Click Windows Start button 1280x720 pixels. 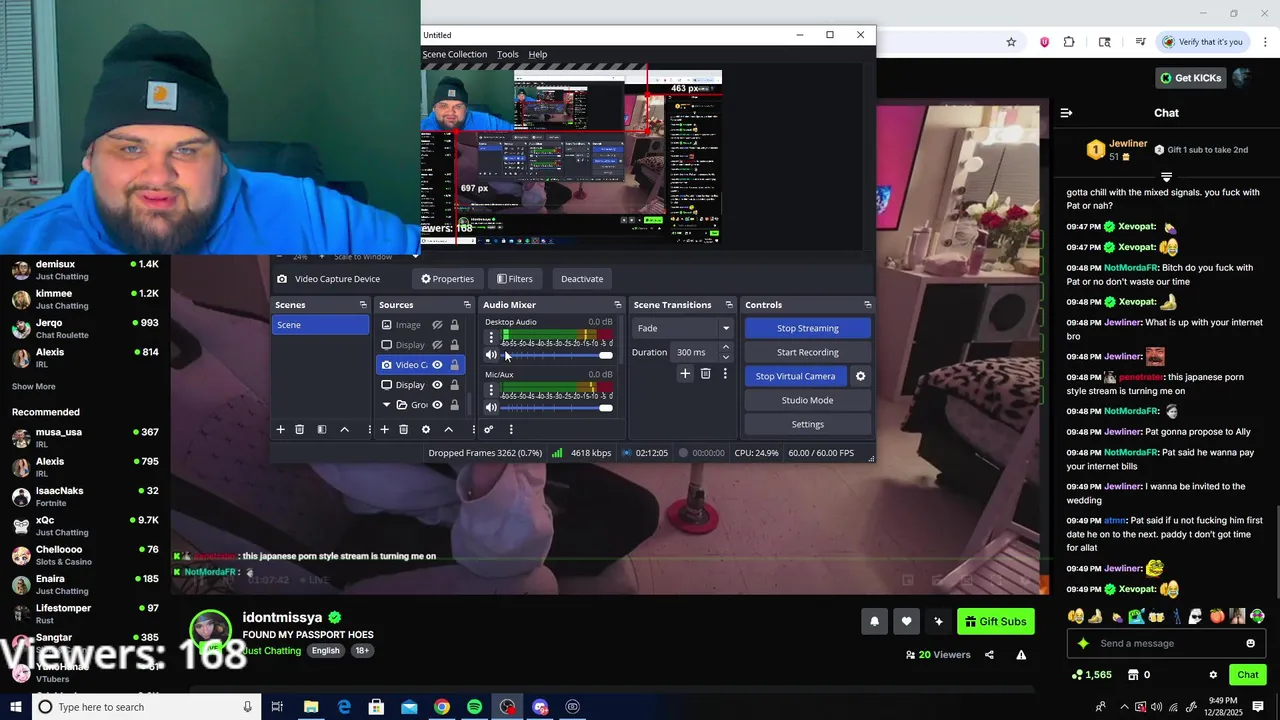pos(16,707)
